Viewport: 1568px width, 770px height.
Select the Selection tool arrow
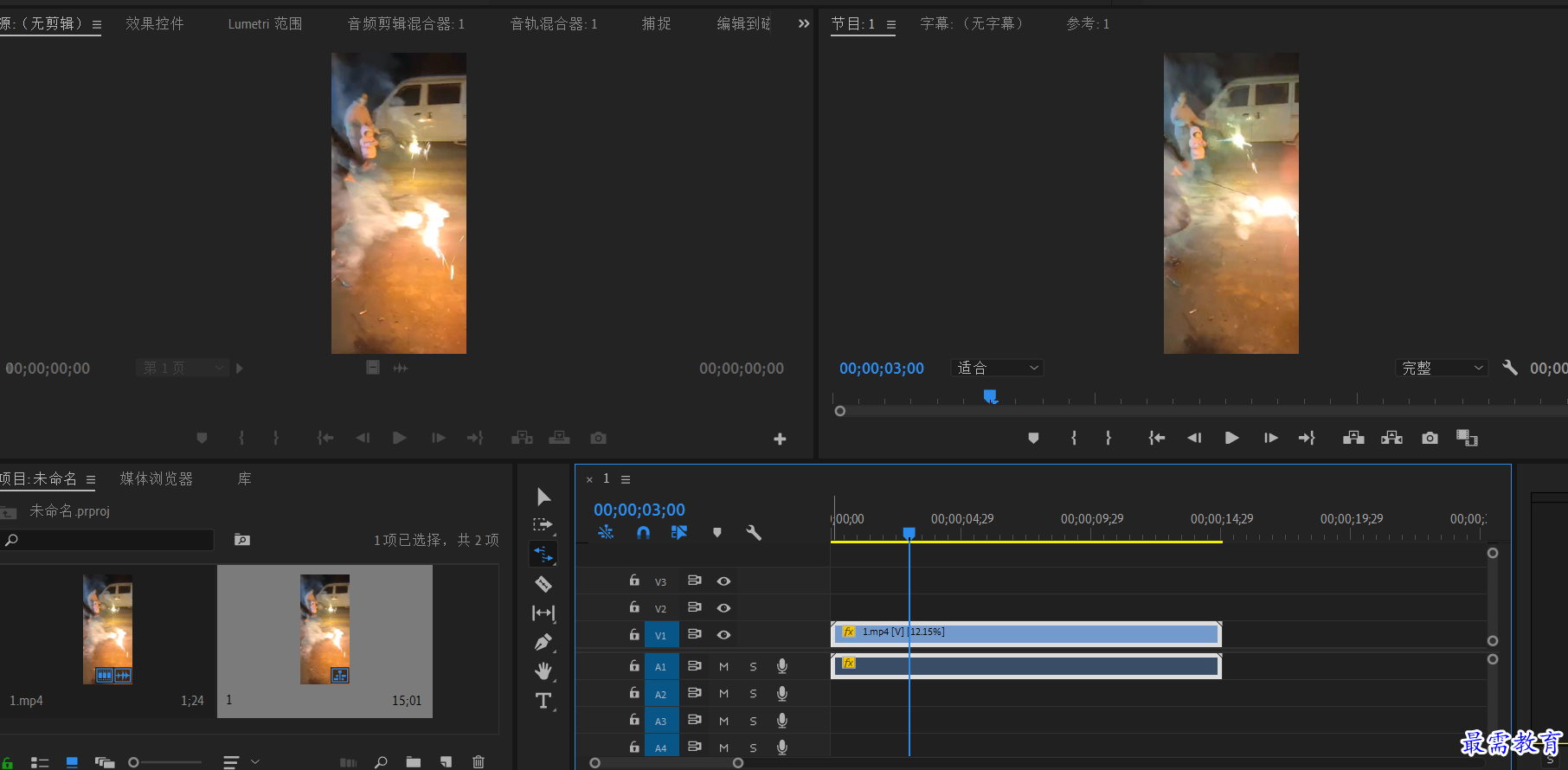[543, 497]
